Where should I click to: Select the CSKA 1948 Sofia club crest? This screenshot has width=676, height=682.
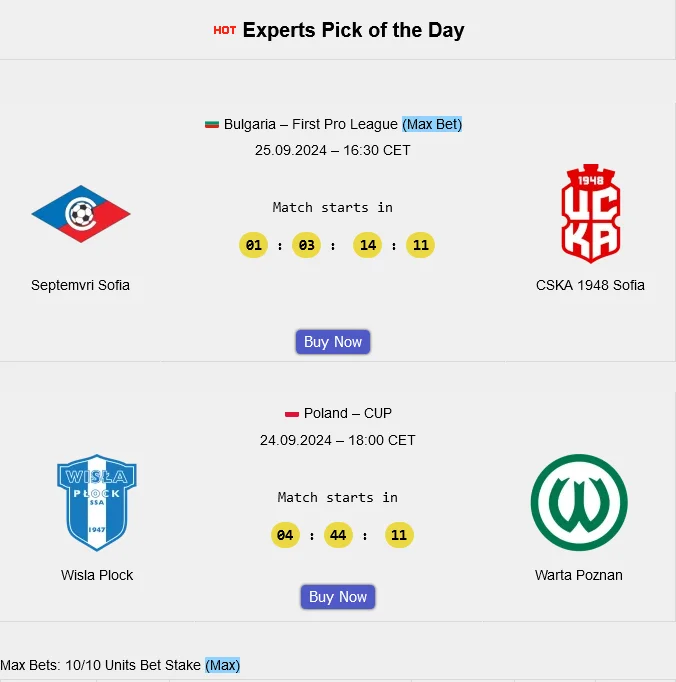tap(590, 214)
